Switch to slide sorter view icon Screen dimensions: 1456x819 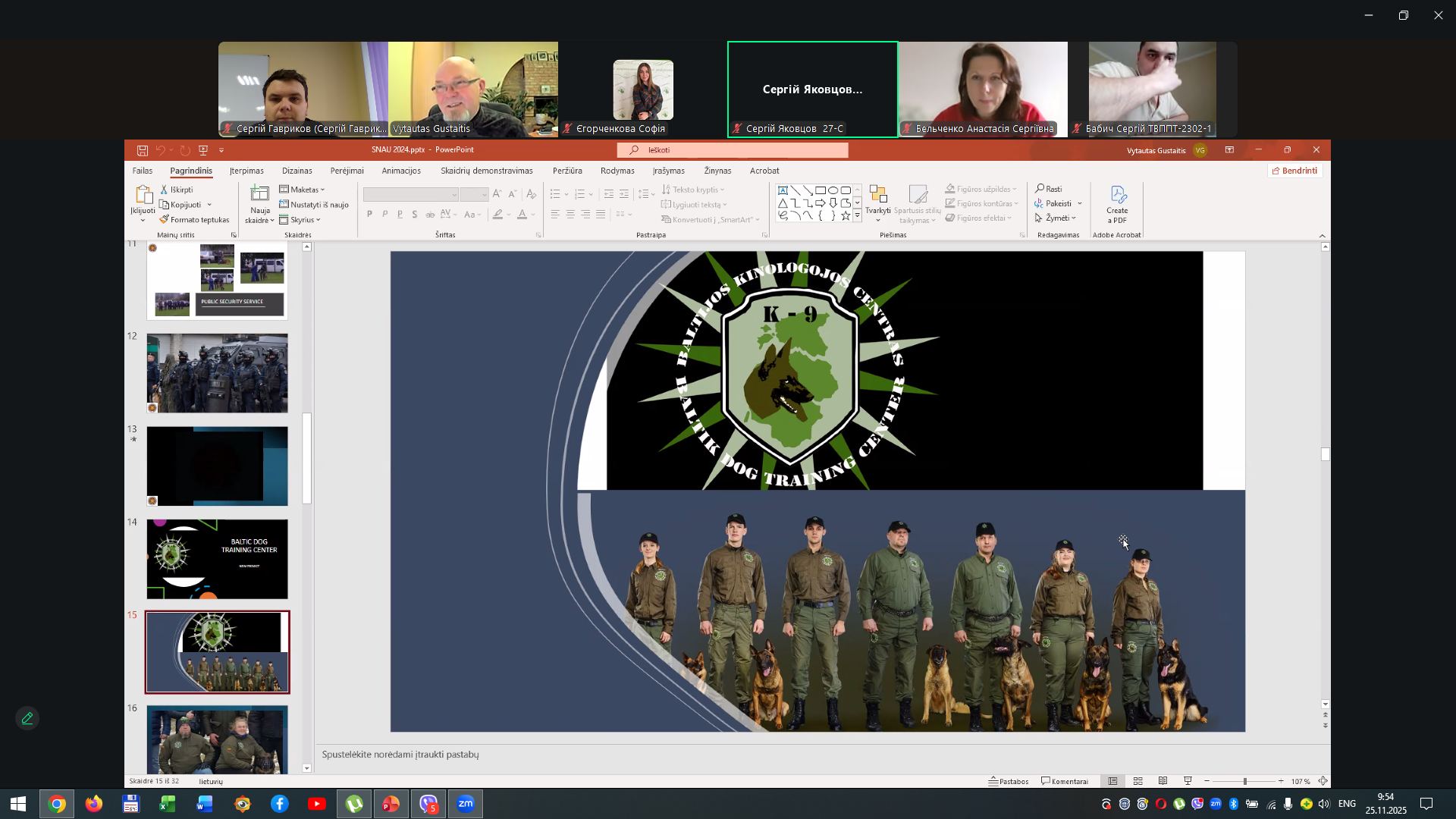pyautogui.click(x=1137, y=782)
